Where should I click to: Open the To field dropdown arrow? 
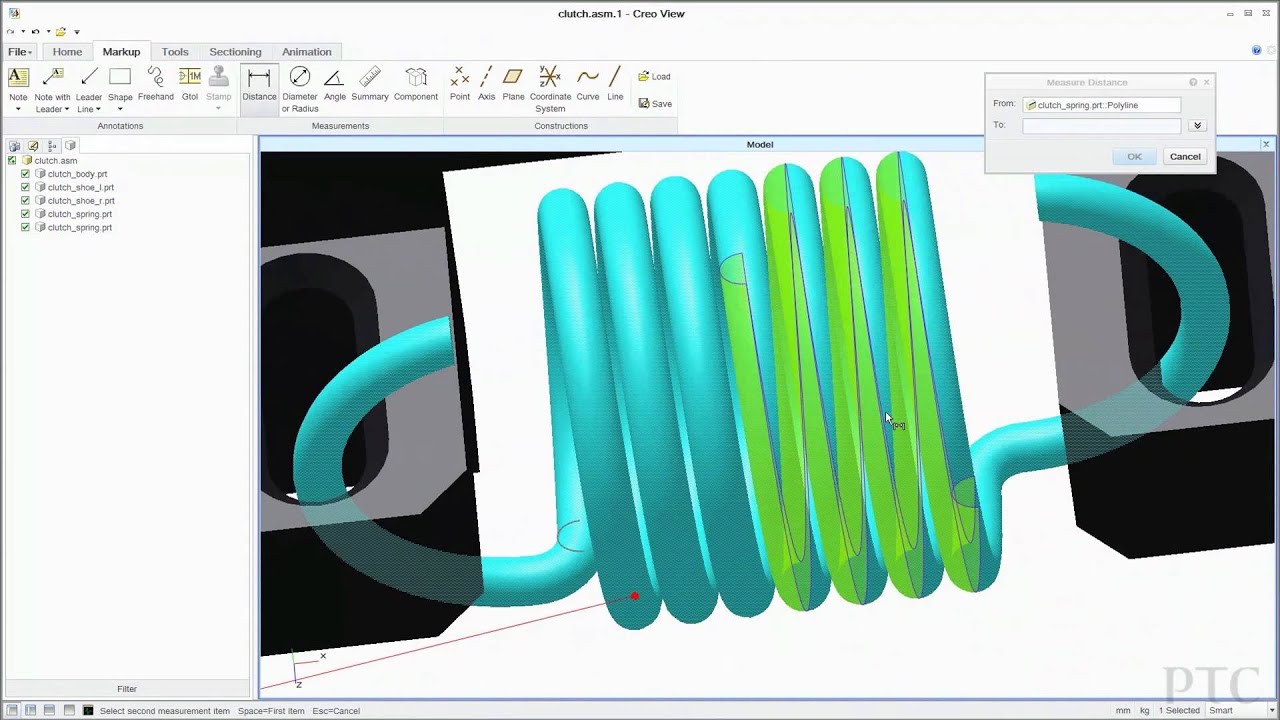[1197, 126]
